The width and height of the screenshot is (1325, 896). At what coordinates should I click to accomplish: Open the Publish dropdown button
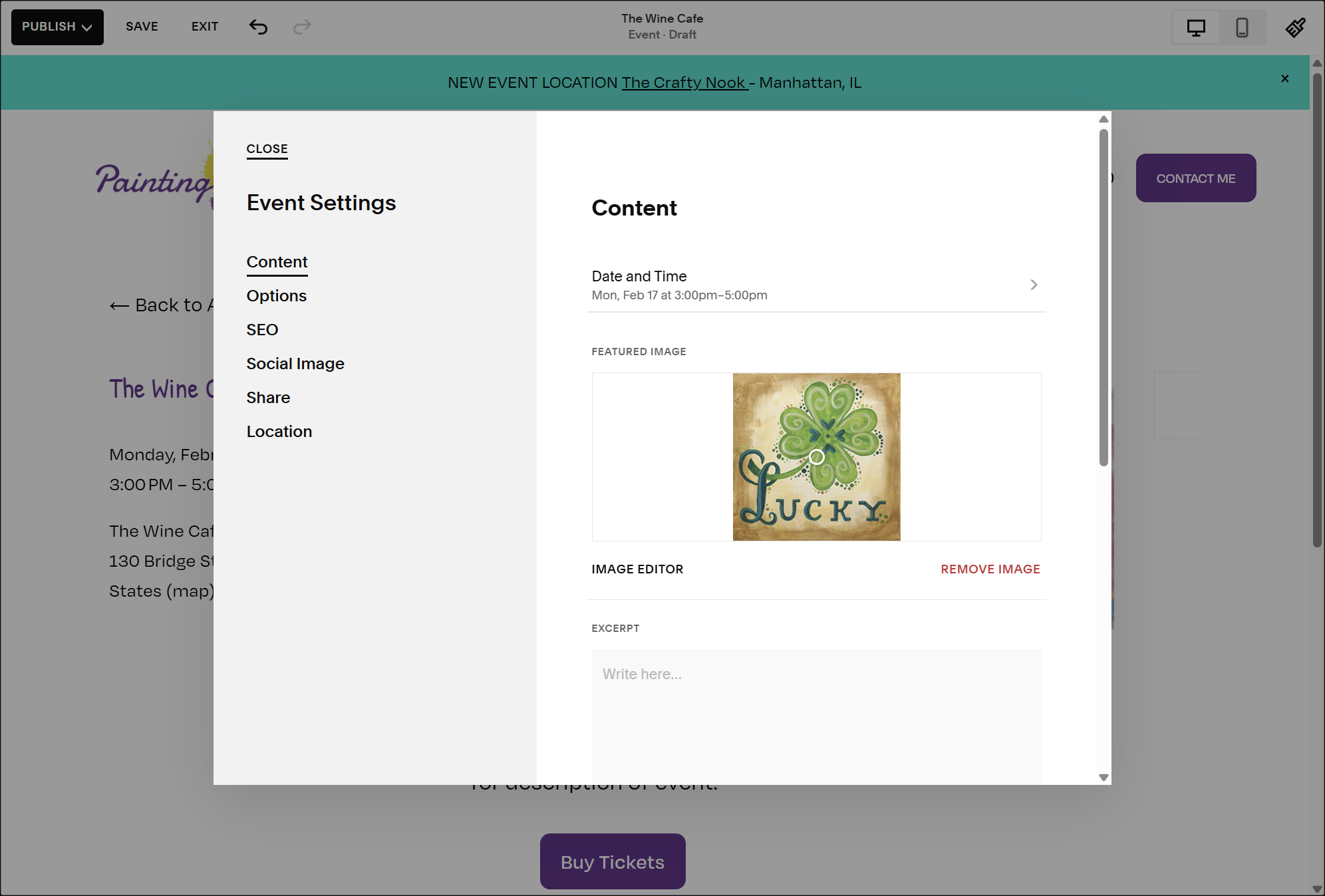click(57, 27)
